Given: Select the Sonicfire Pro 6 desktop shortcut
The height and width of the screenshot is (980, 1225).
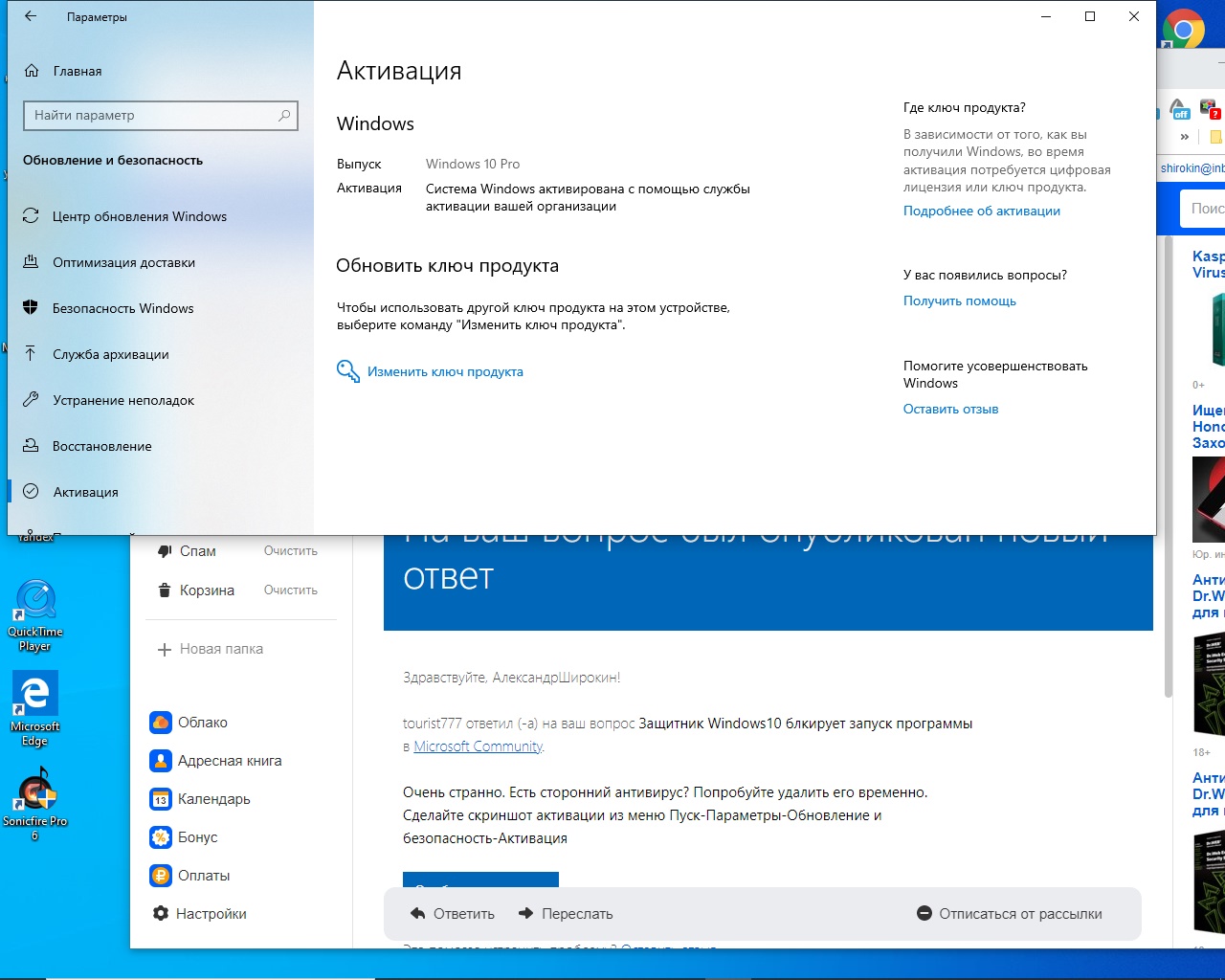Looking at the screenshot, I should point(35,804).
